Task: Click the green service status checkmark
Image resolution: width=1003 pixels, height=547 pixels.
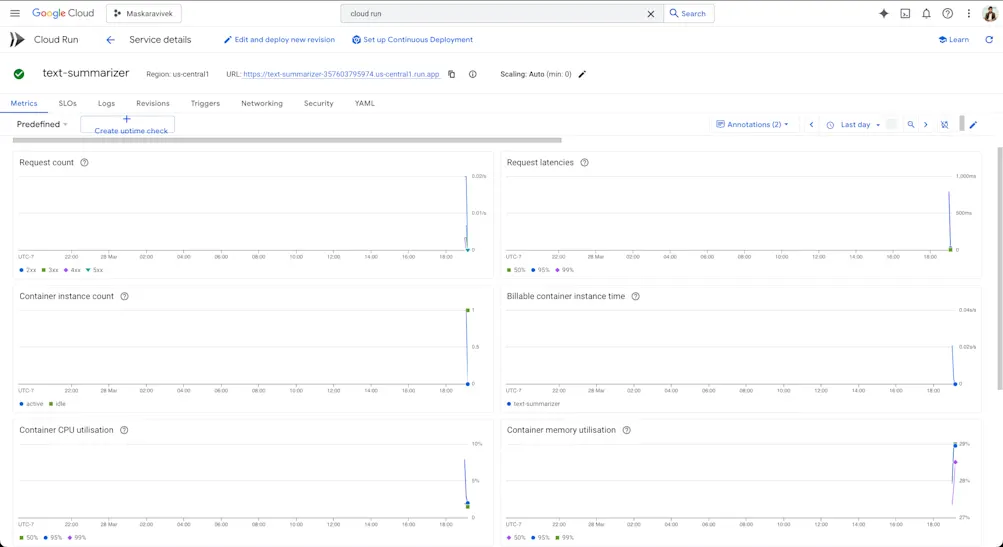Action: [x=19, y=74]
